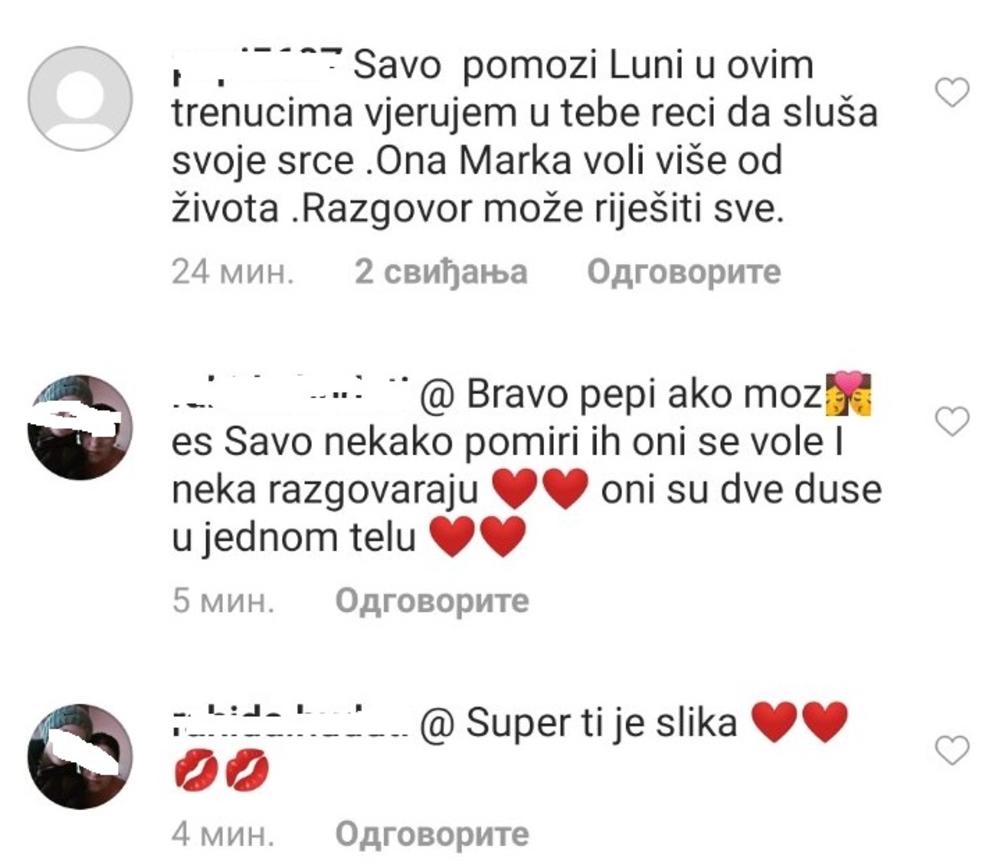Viewport: 1000px width, 864px height.
Task: Click the red lips kiss emojis
Action: click(221, 770)
